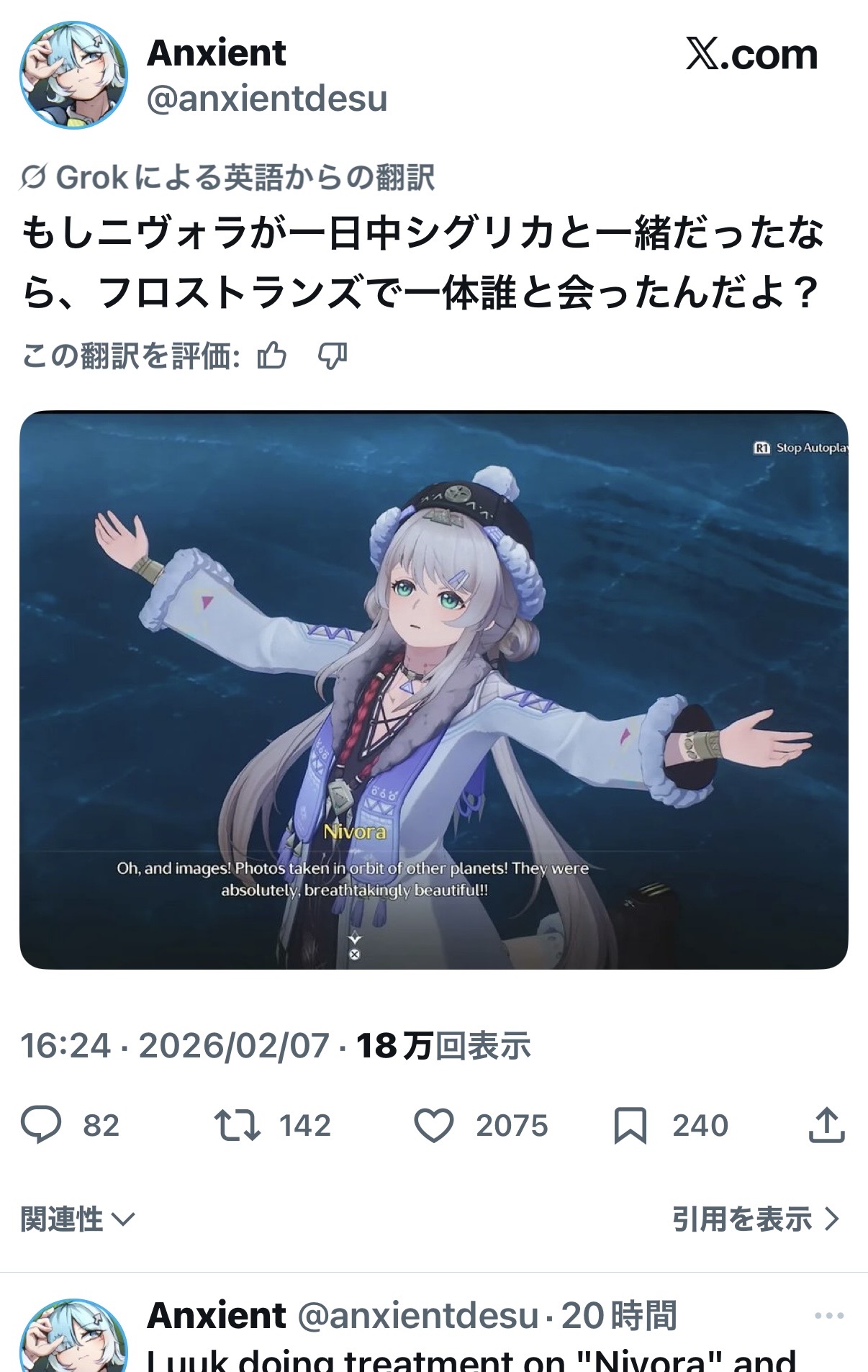Tap the 142 reposts count
Screen dimensions: 868x1372
pyautogui.click(x=304, y=1125)
